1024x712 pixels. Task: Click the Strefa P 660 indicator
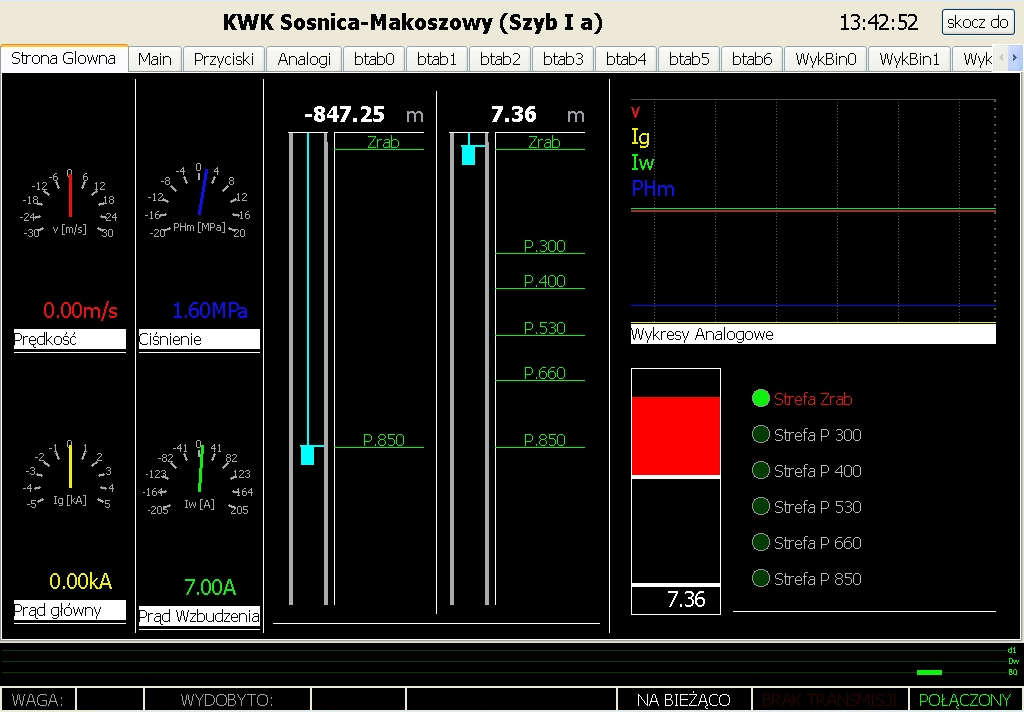click(x=761, y=542)
